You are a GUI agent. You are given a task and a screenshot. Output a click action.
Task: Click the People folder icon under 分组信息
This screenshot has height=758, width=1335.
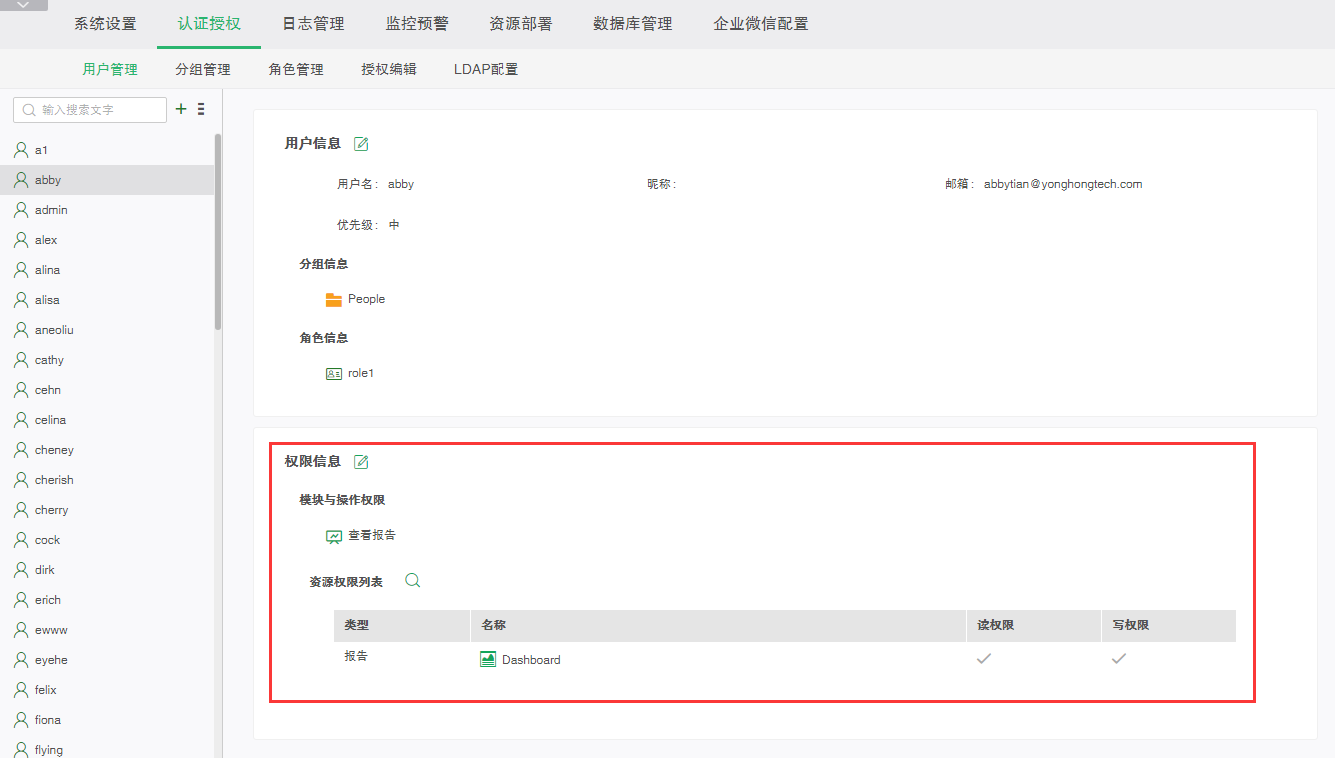pyautogui.click(x=333, y=298)
